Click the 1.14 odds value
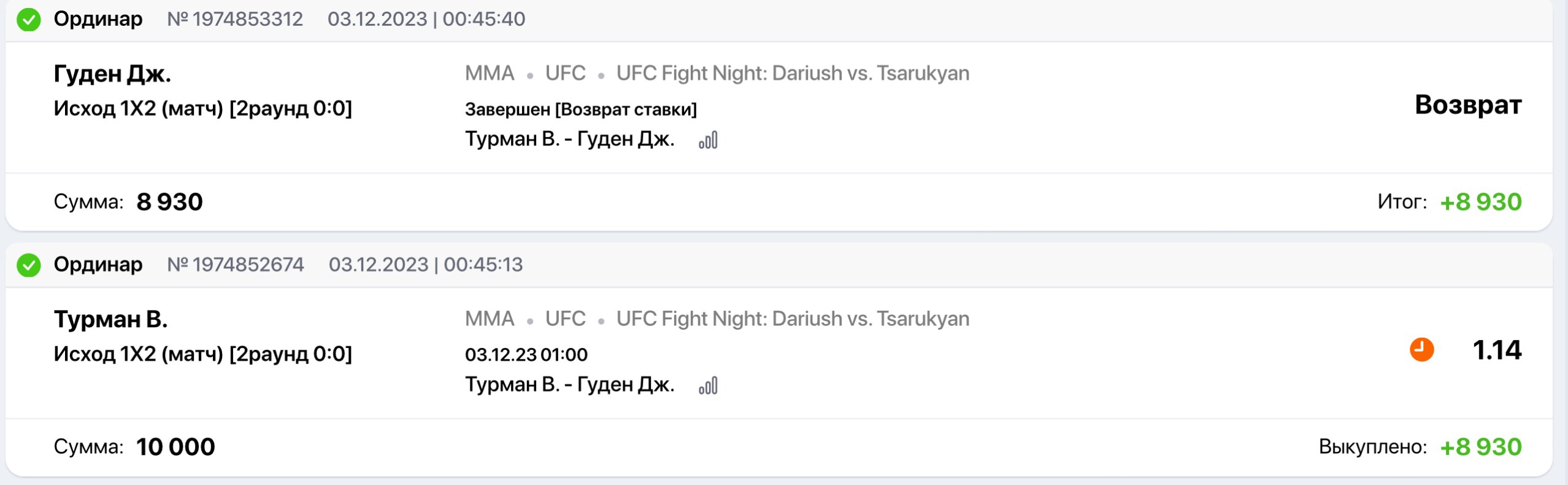 [1496, 350]
